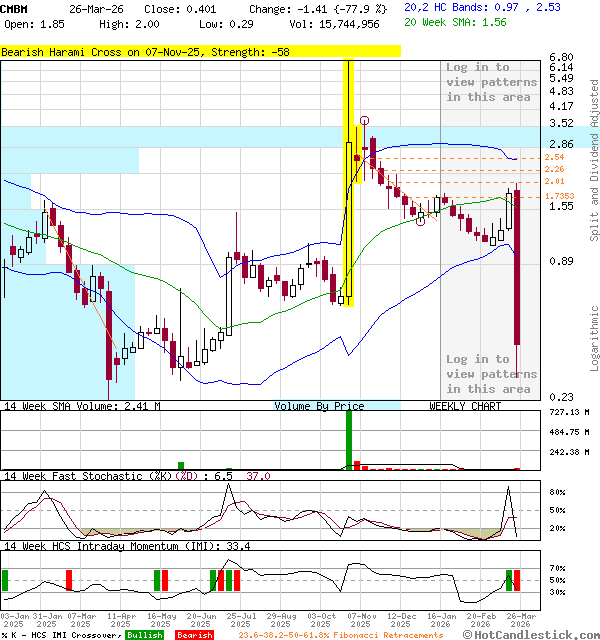Click the Volume By Price label
The width and height of the screenshot is (600, 640).
[x=319, y=406]
